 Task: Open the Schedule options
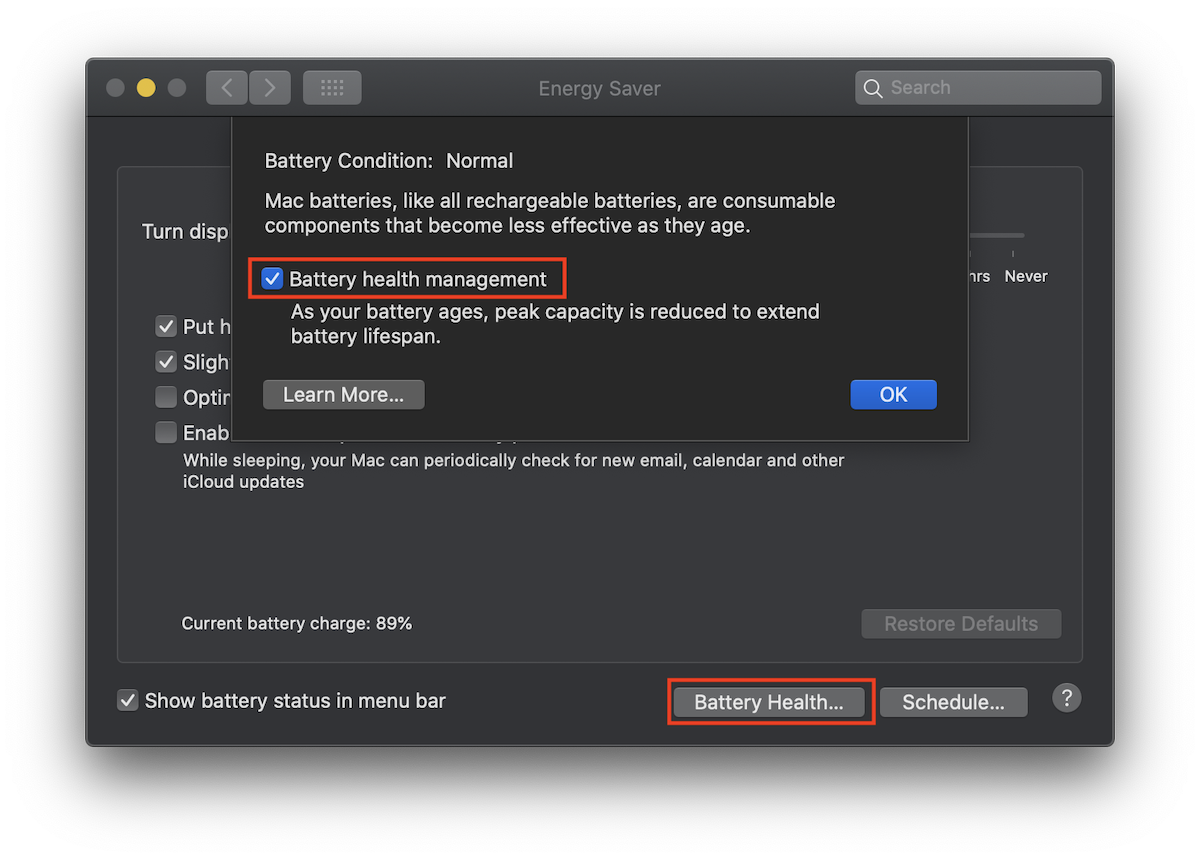[x=953, y=701]
